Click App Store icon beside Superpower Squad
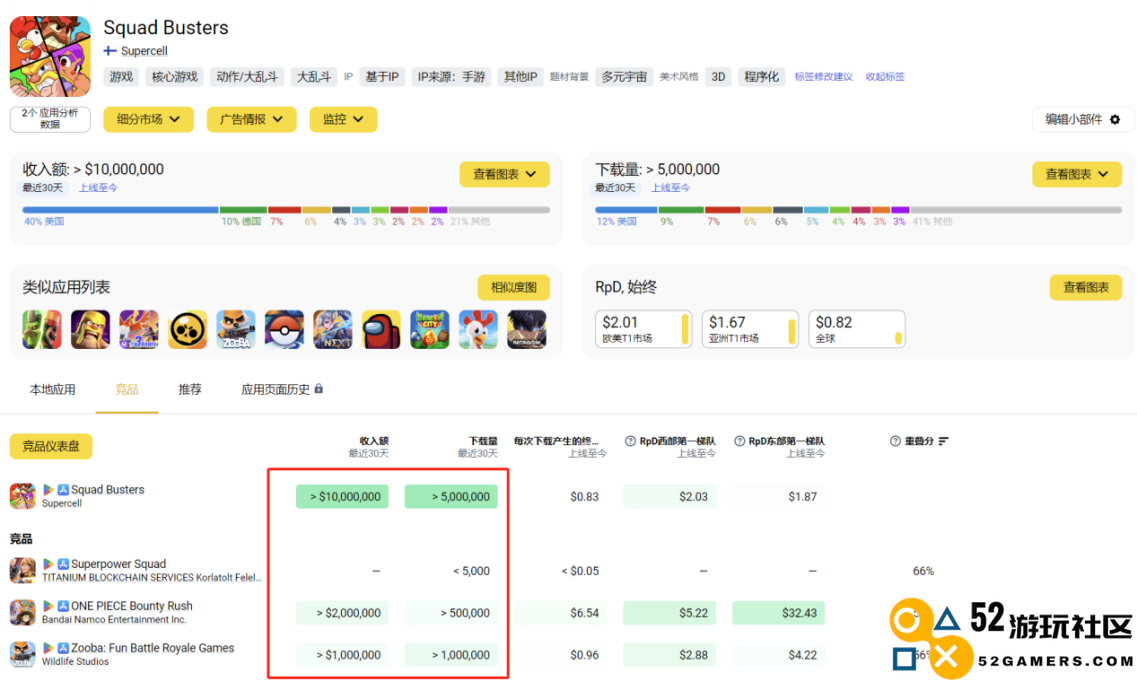 coord(63,564)
